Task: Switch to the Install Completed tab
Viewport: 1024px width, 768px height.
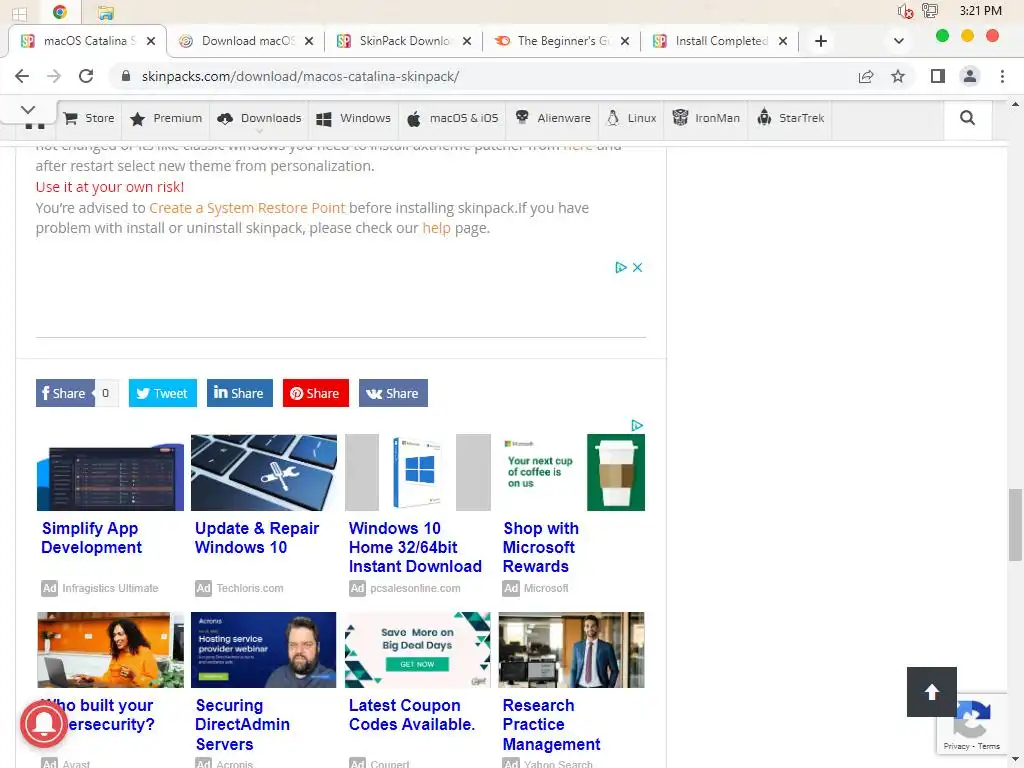Action: click(x=720, y=41)
